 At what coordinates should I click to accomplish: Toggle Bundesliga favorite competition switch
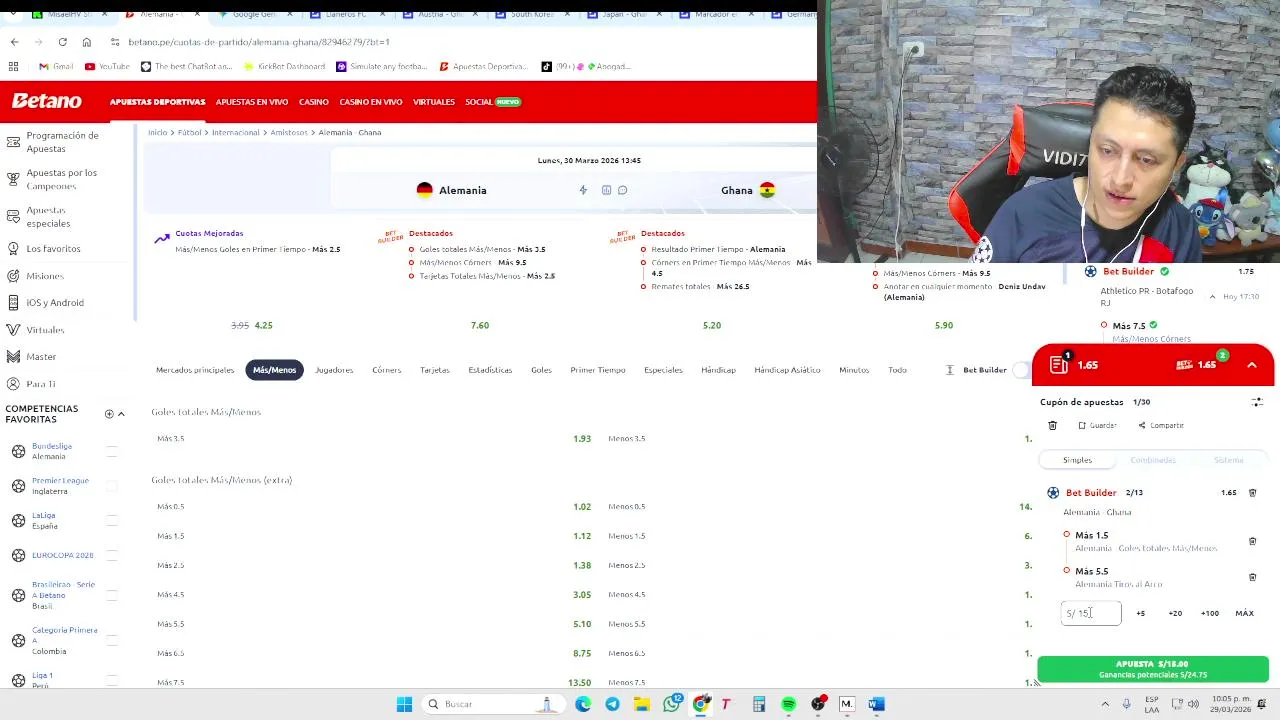click(x=112, y=451)
